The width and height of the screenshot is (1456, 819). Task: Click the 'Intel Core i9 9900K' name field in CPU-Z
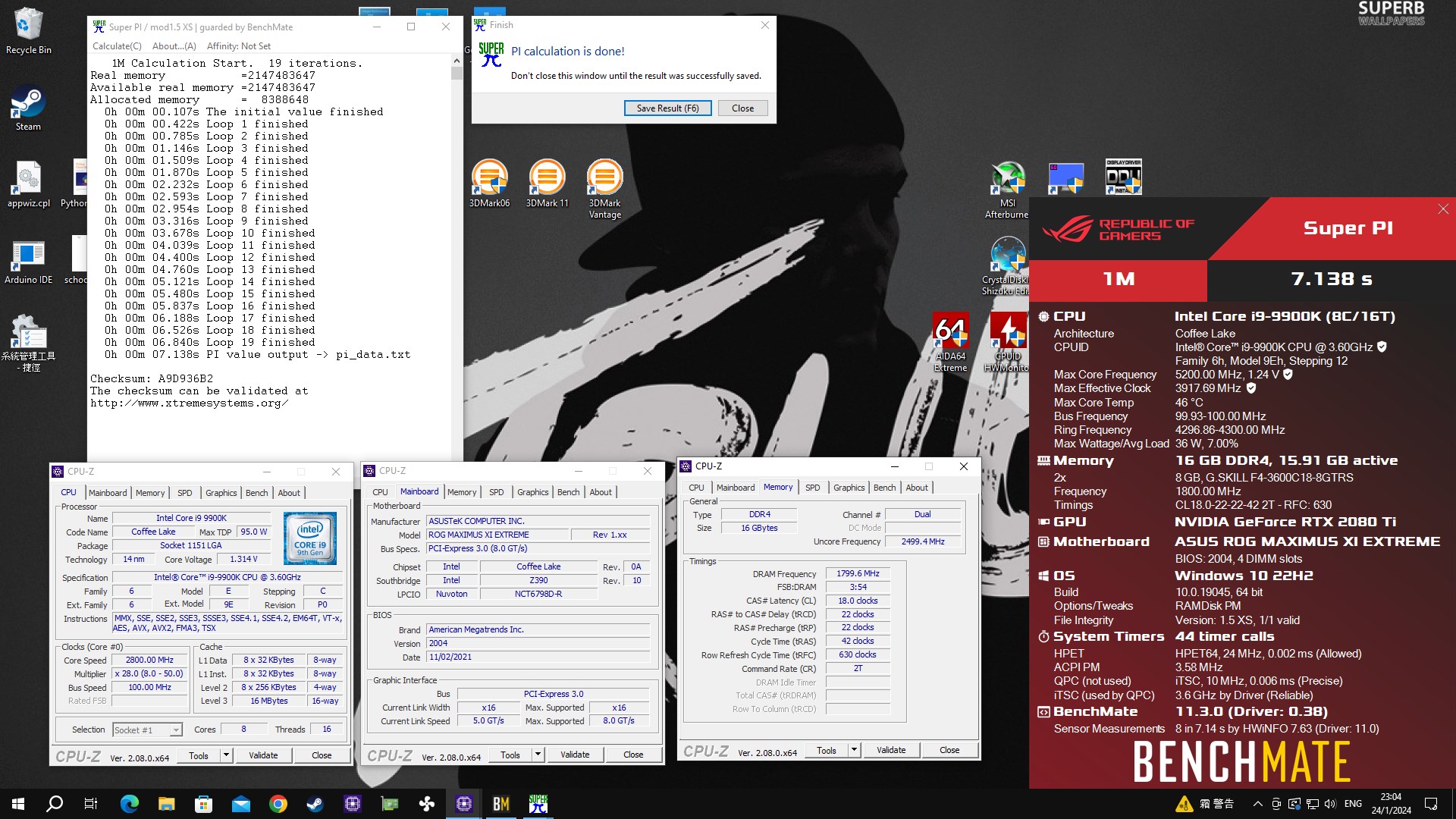192,519
